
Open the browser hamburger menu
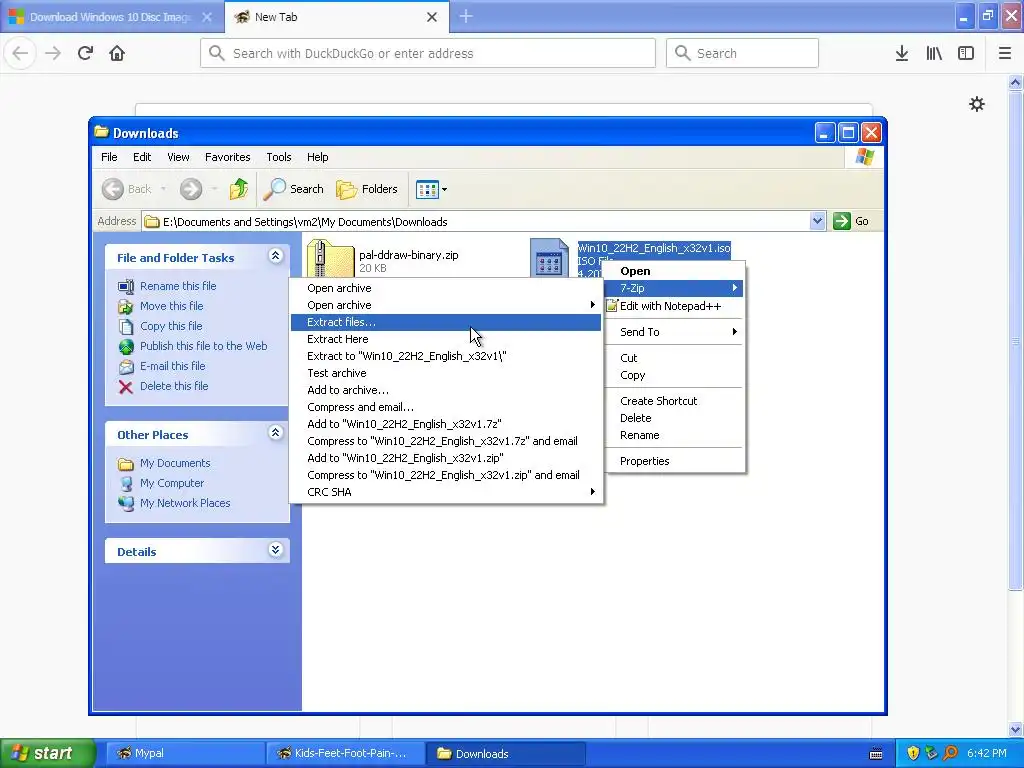[x=1005, y=54]
